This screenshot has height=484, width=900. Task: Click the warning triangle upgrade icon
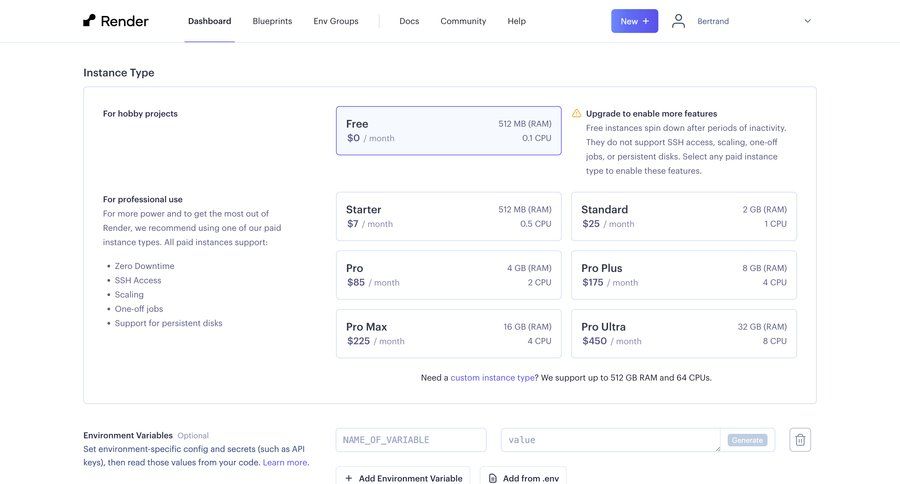point(576,114)
